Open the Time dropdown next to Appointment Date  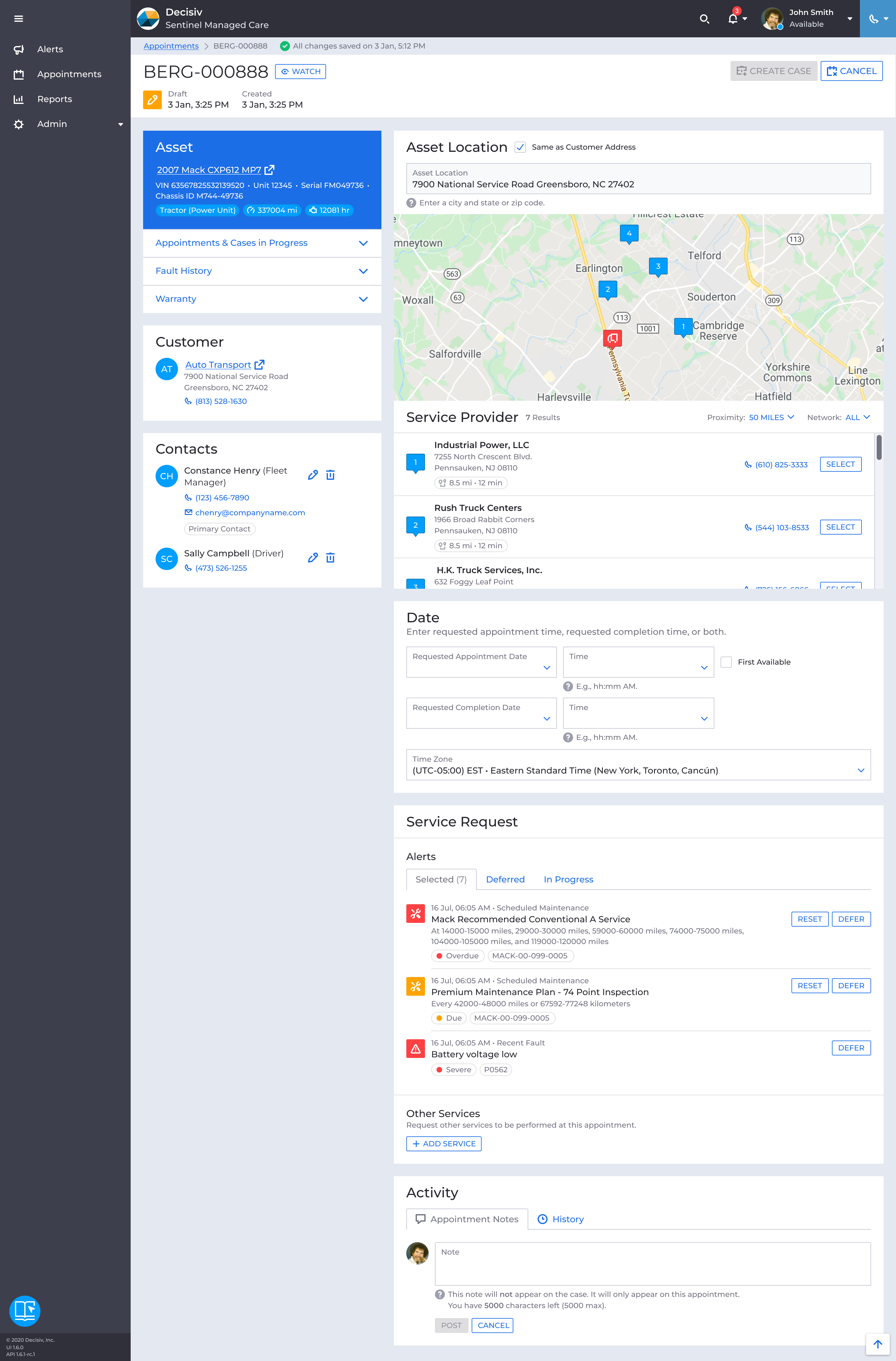point(638,662)
